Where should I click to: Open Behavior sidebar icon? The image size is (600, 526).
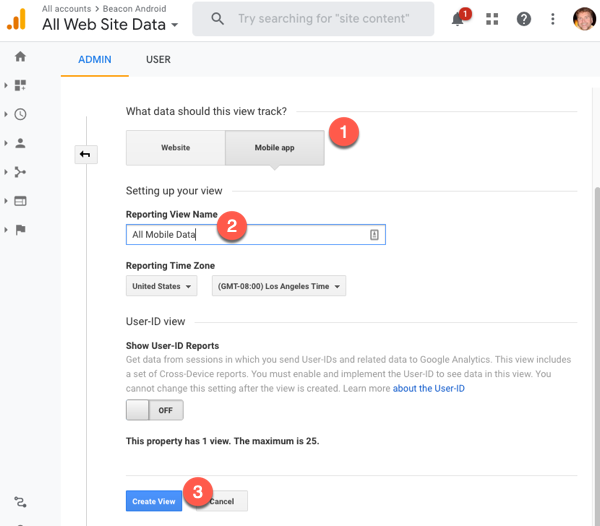pos(20,201)
